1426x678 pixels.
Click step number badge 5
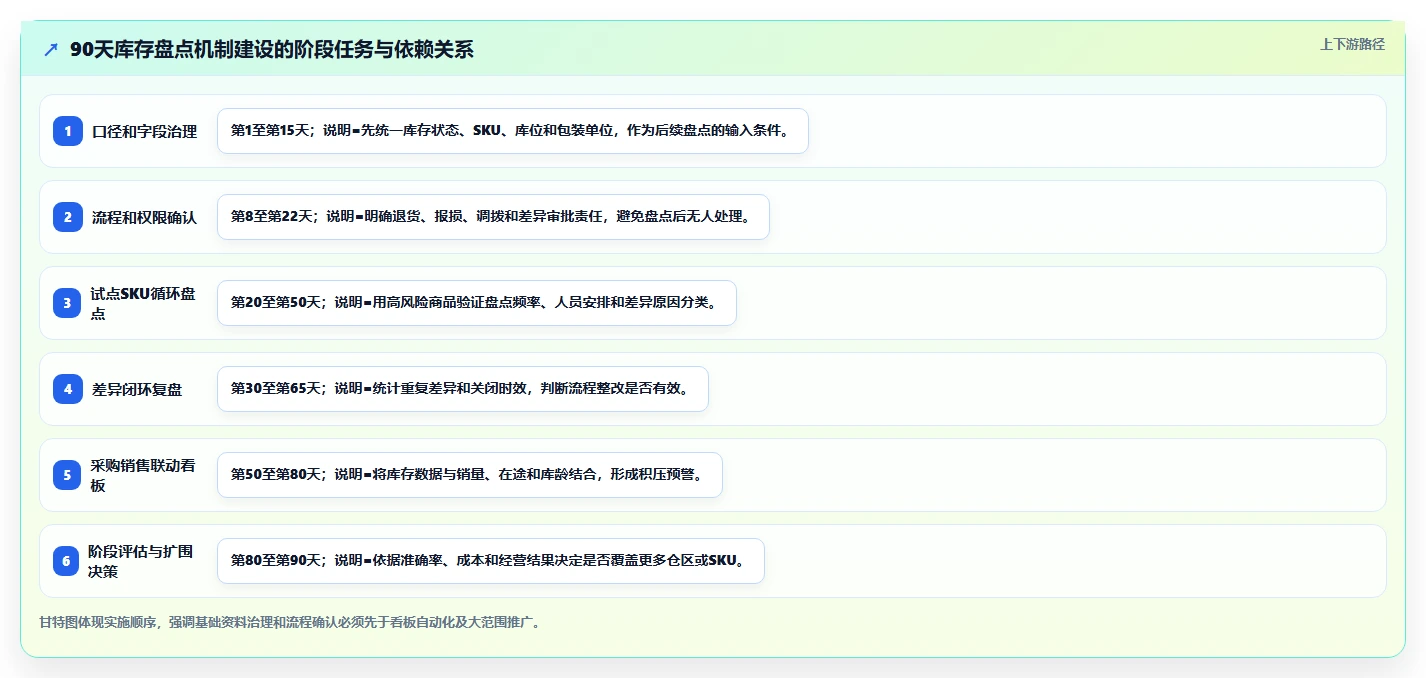(x=68, y=475)
